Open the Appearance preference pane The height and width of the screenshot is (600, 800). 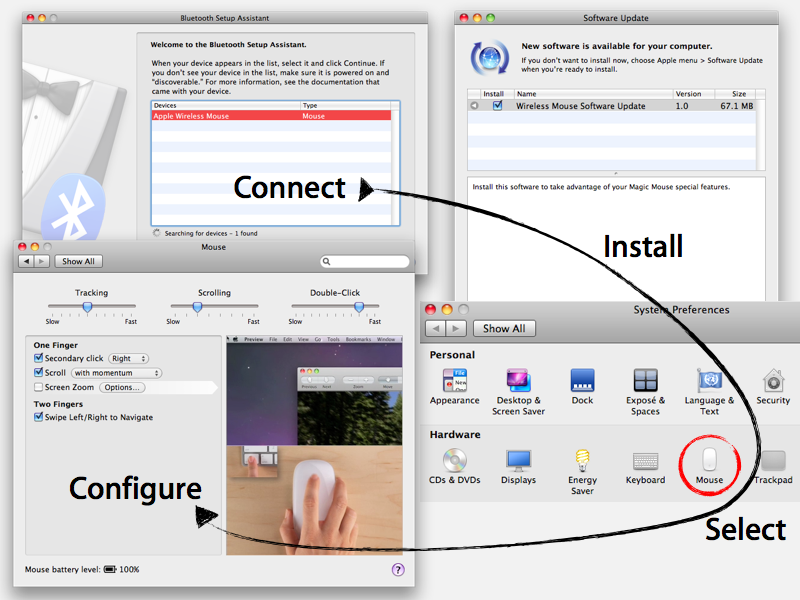[454, 387]
